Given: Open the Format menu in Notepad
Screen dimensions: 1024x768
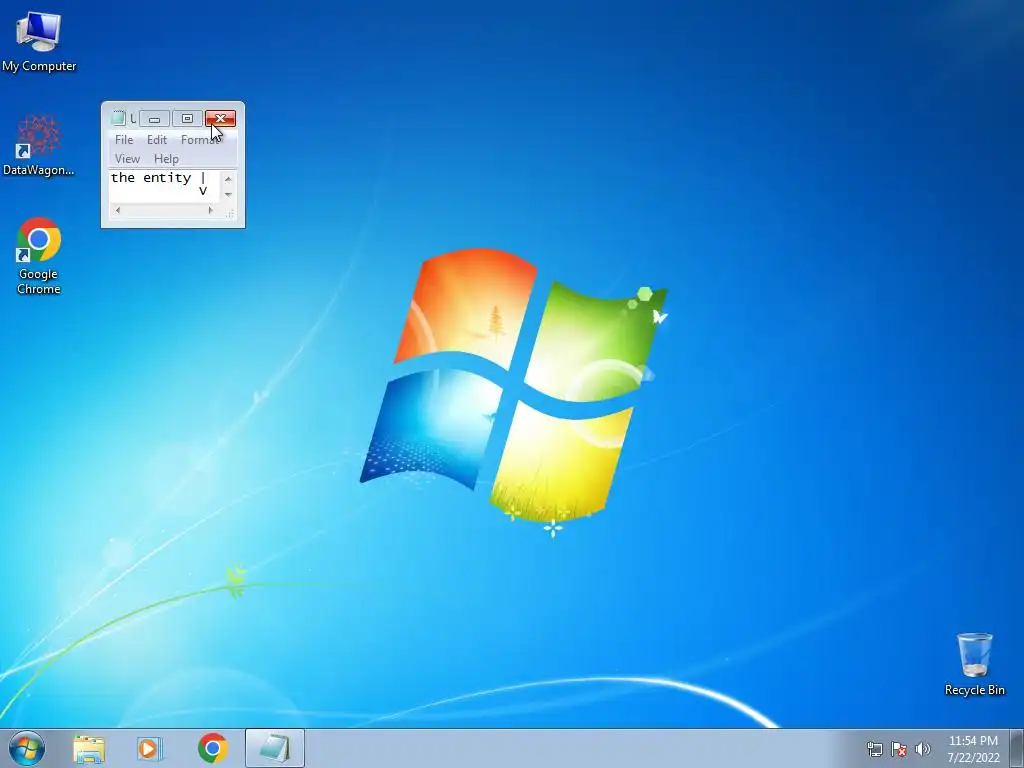Looking at the screenshot, I should [x=200, y=140].
